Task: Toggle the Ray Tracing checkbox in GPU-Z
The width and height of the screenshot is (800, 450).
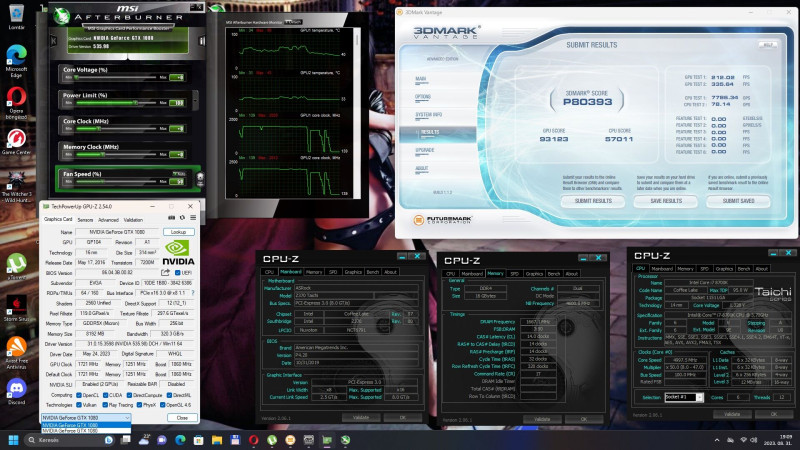Action: (105, 405)
